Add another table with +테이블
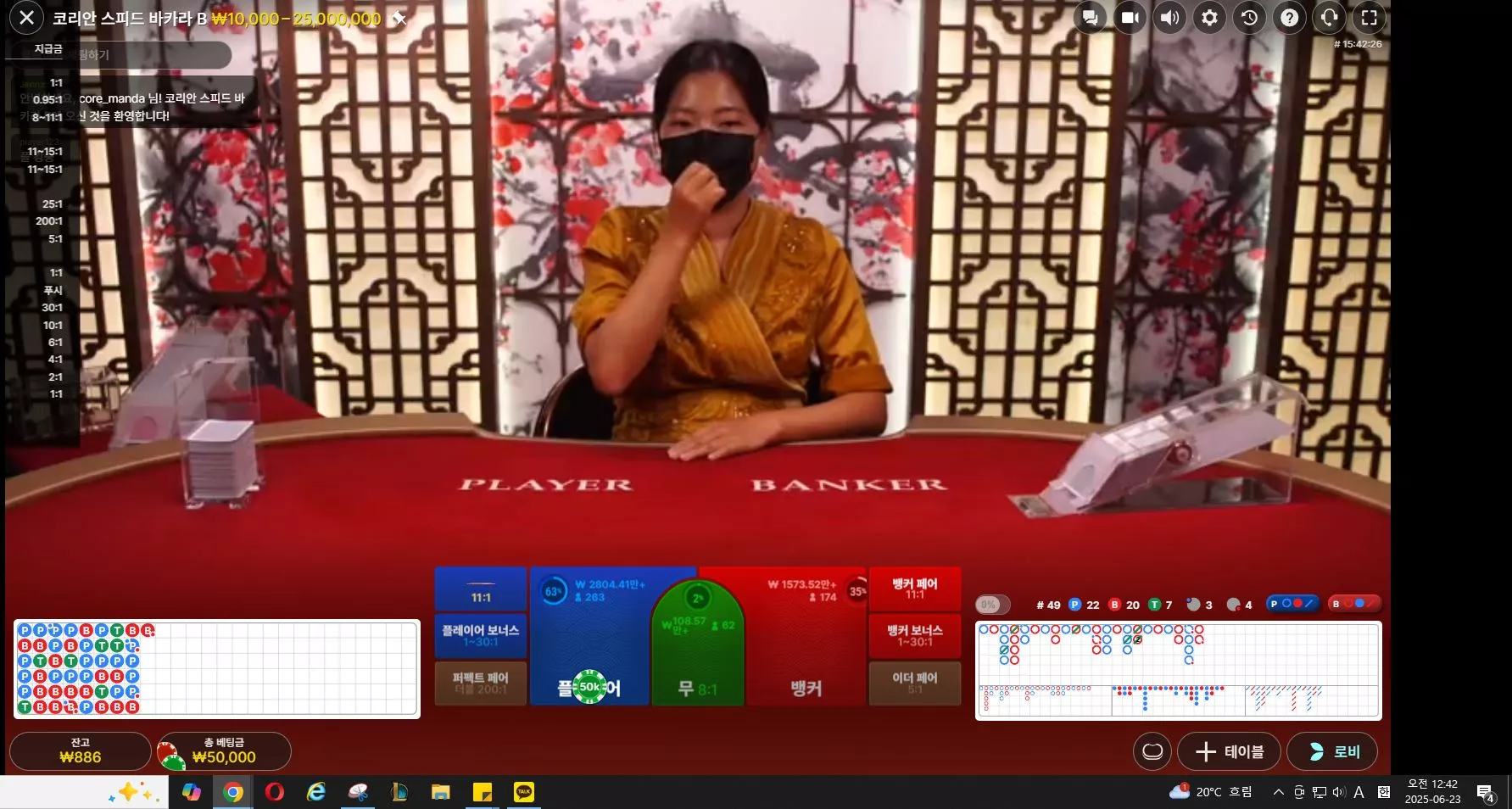 click(x=1229, y=751)
